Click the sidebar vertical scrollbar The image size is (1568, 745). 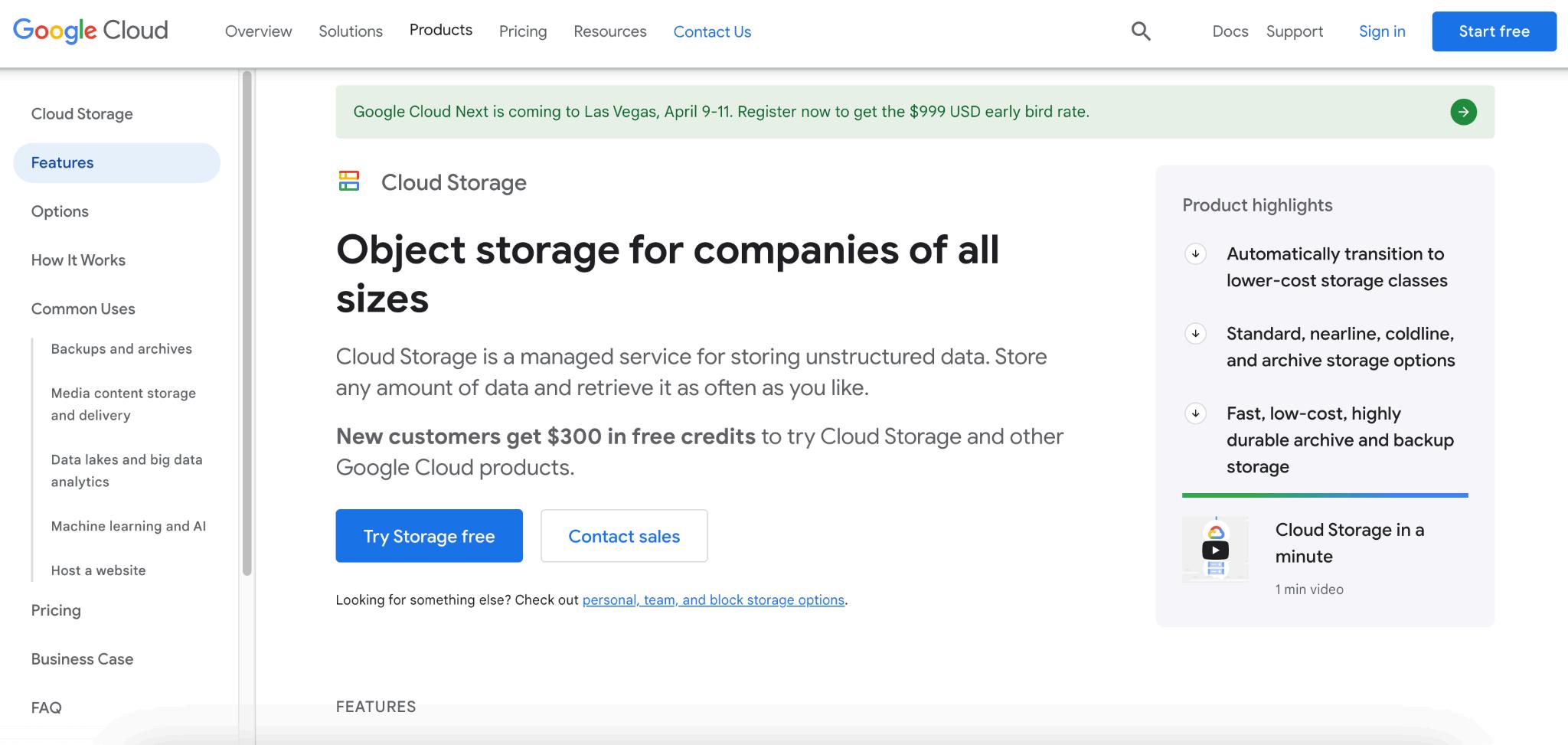coord(247,322)
